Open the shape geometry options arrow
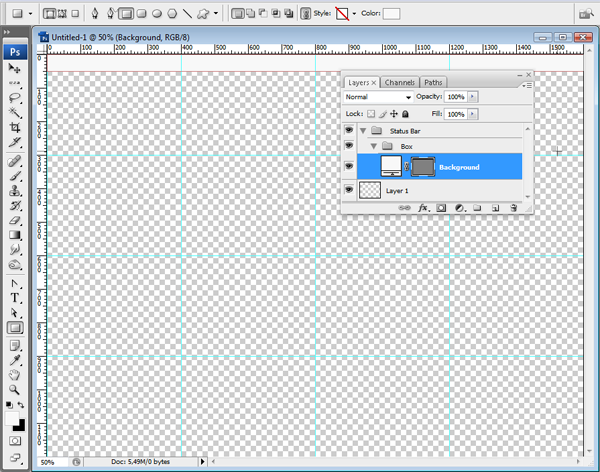600x472 pixels. 216,14
